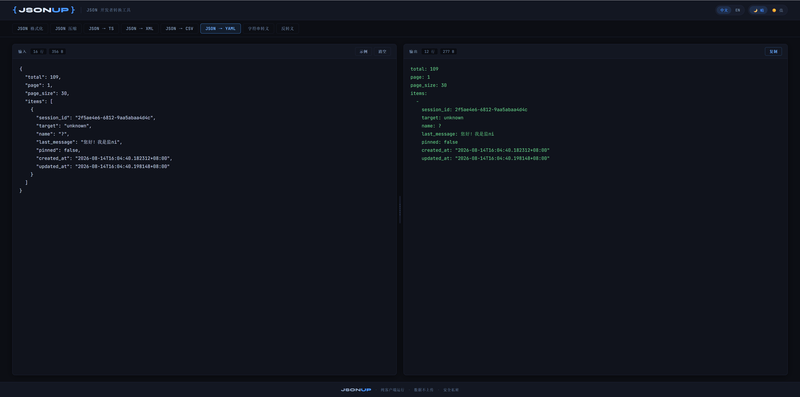Click the "items": [ line in the input
This screenshot has height=397, width=800.
[39, 102]
